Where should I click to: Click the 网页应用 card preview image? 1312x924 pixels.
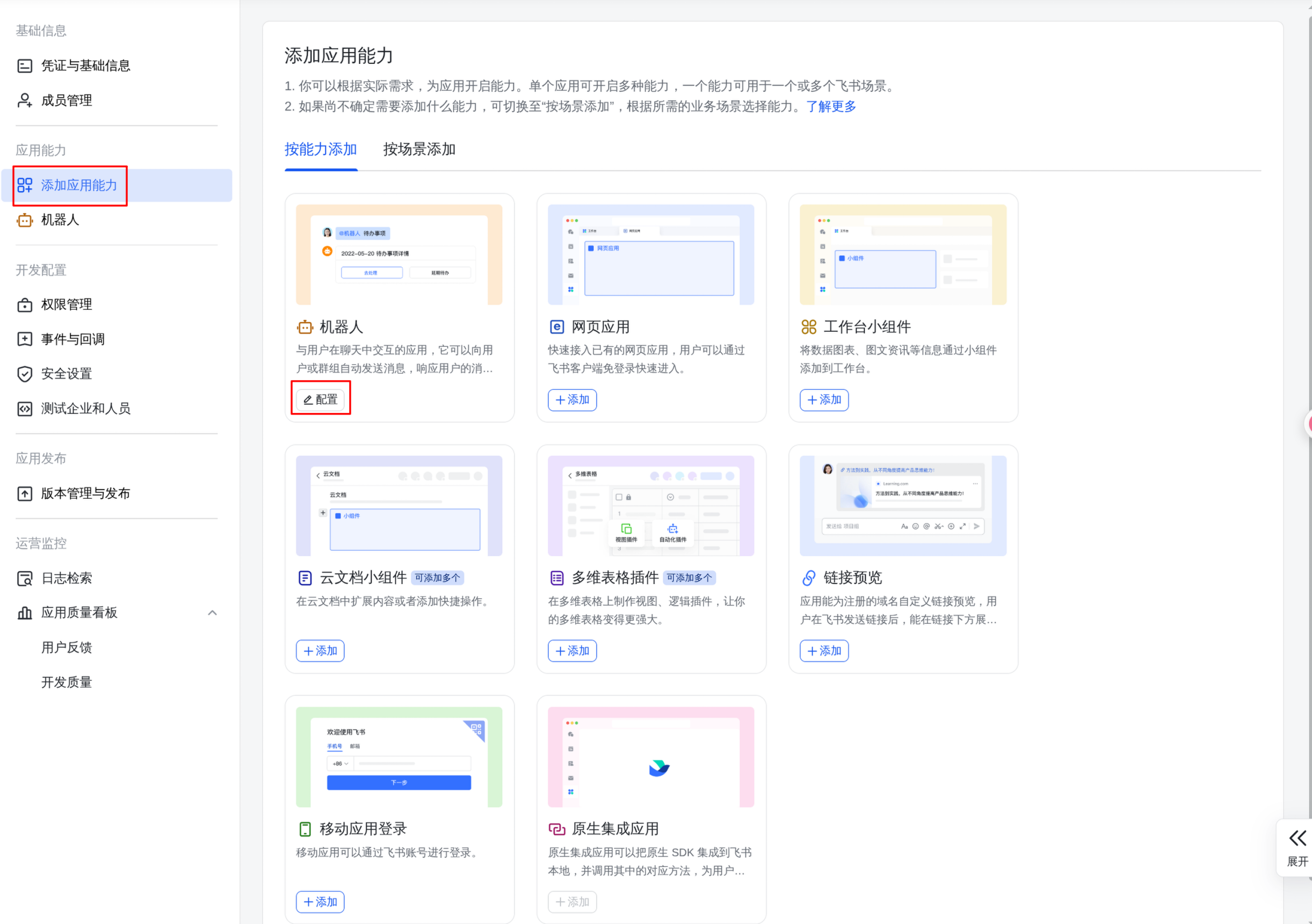[x=651, y=254]
